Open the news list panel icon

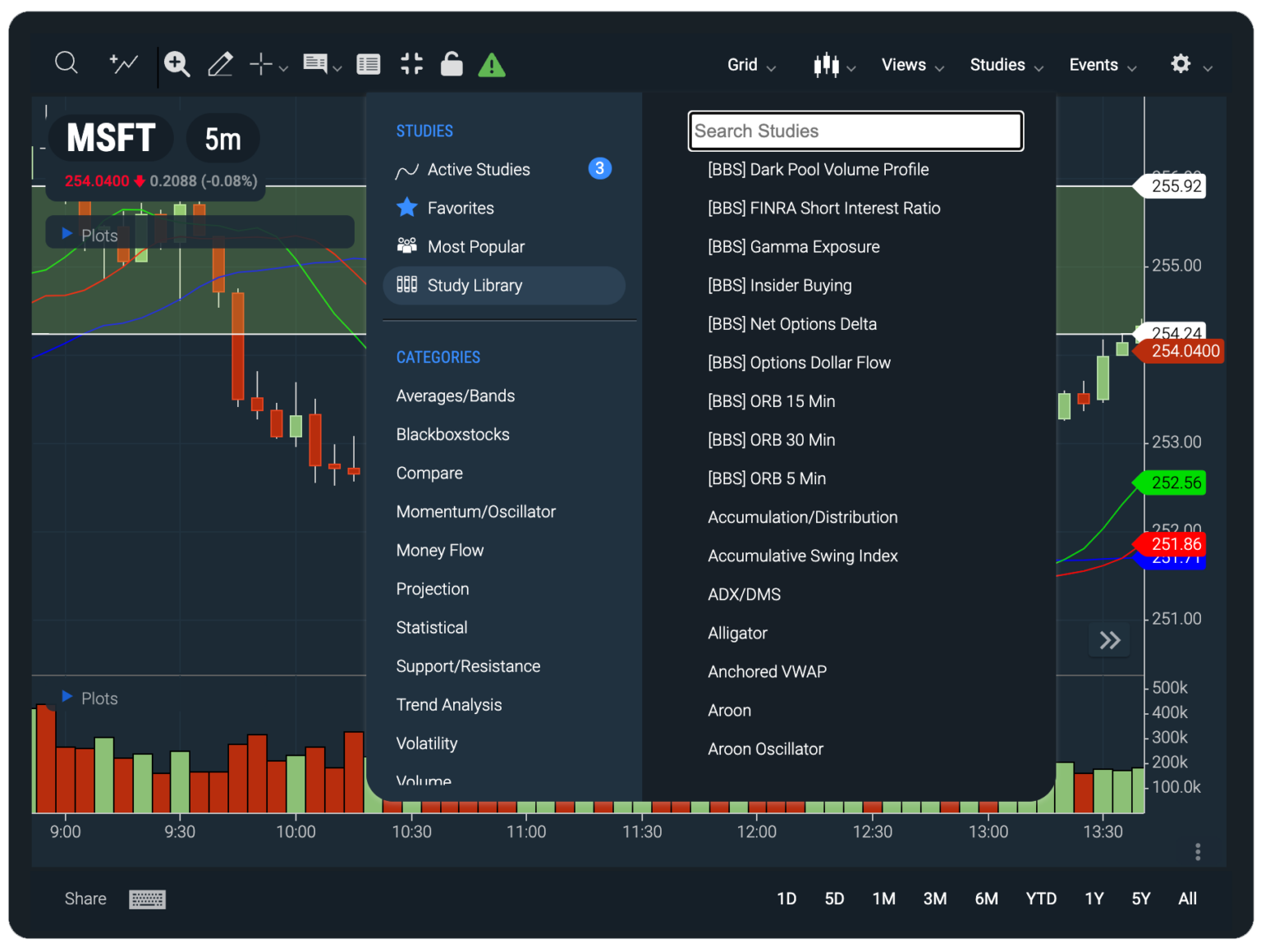pyautogui.click(x=368, y=63)
